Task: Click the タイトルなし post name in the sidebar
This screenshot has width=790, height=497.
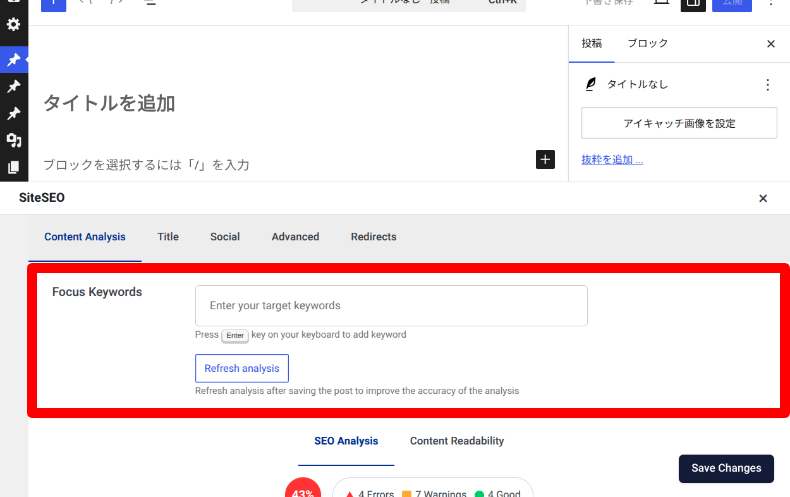Action: coord(637,84)
